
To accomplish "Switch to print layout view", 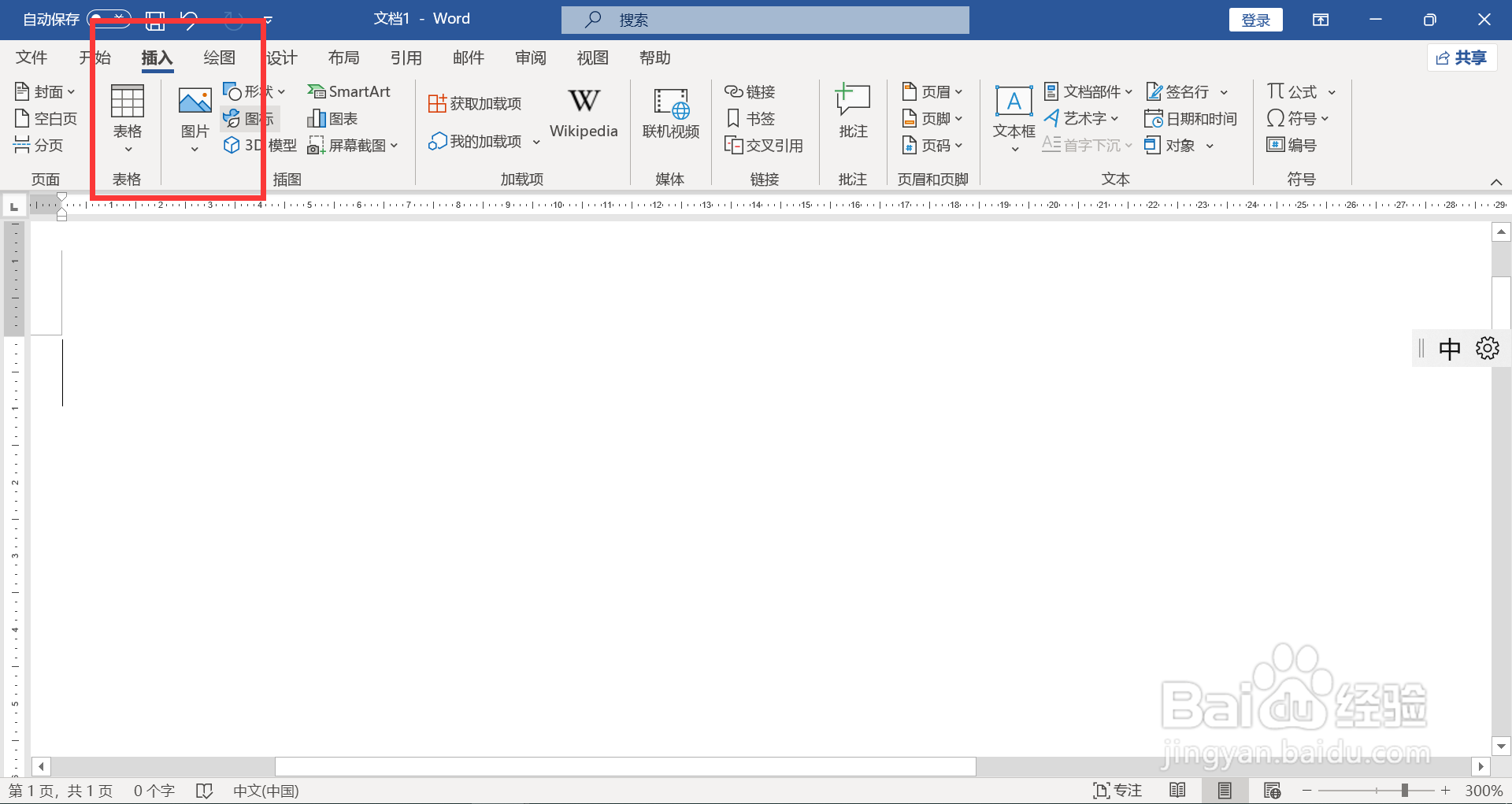I will coord(1225,791).
